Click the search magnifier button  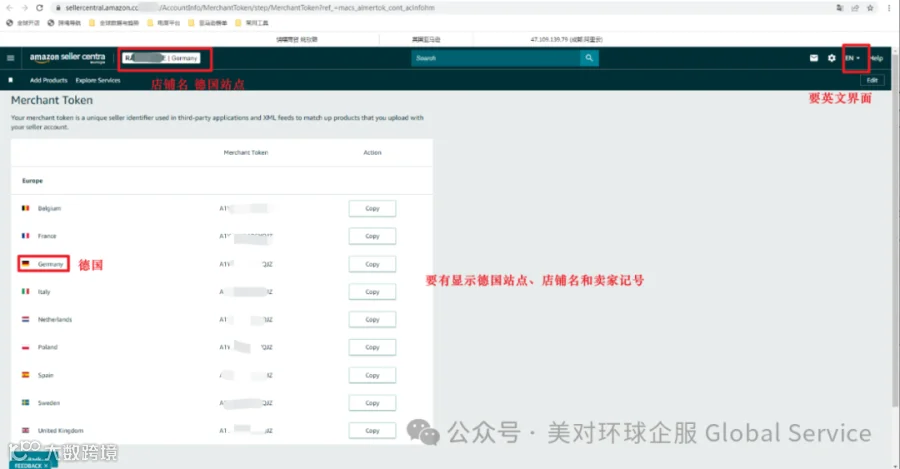[589, 58]
